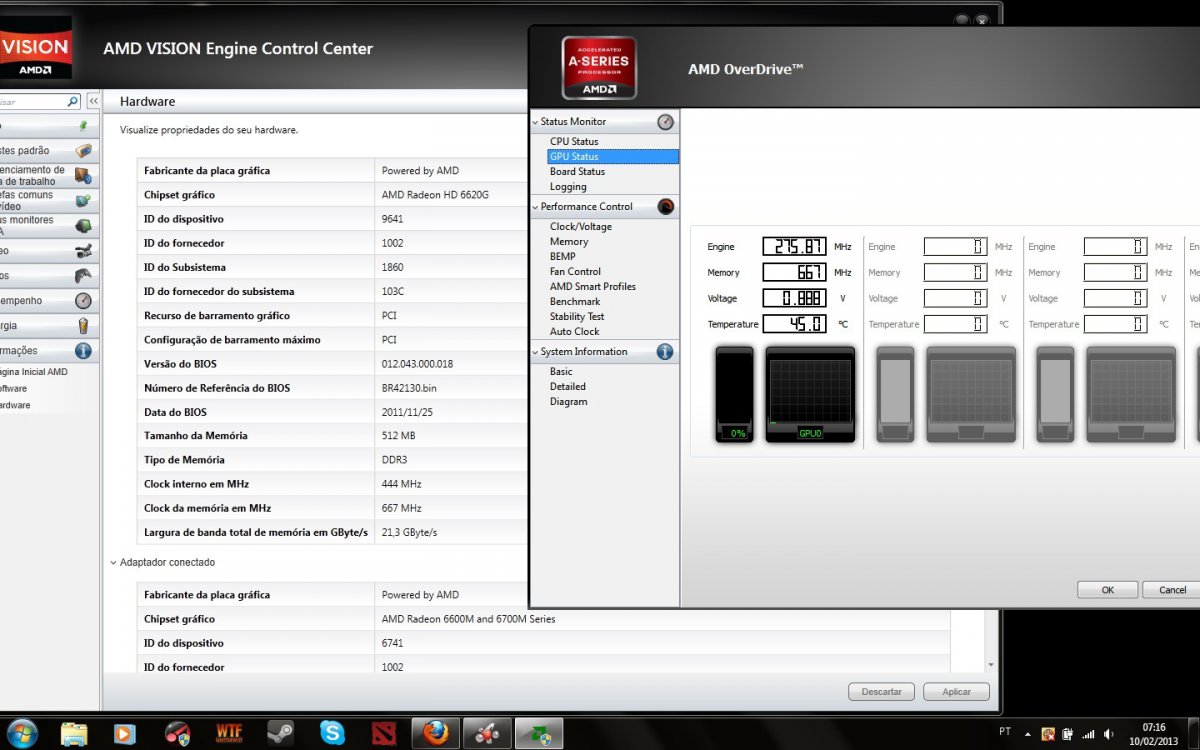1200x750 pixels.
Task: Collapse the 'Adaptador conectado' section
Action: tap(112, 563)
